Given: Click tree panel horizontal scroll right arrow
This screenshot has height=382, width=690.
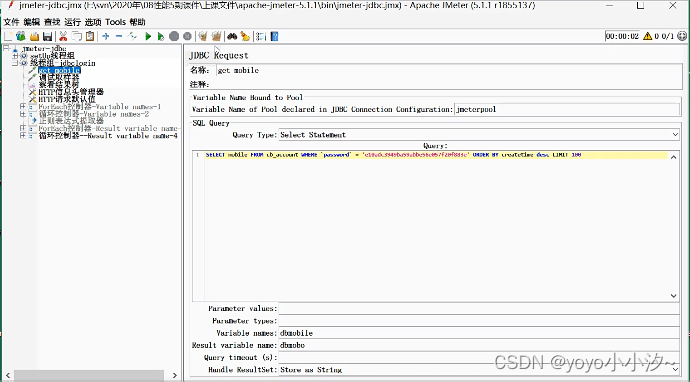Looking at the screenshot, I should point(175,375).
